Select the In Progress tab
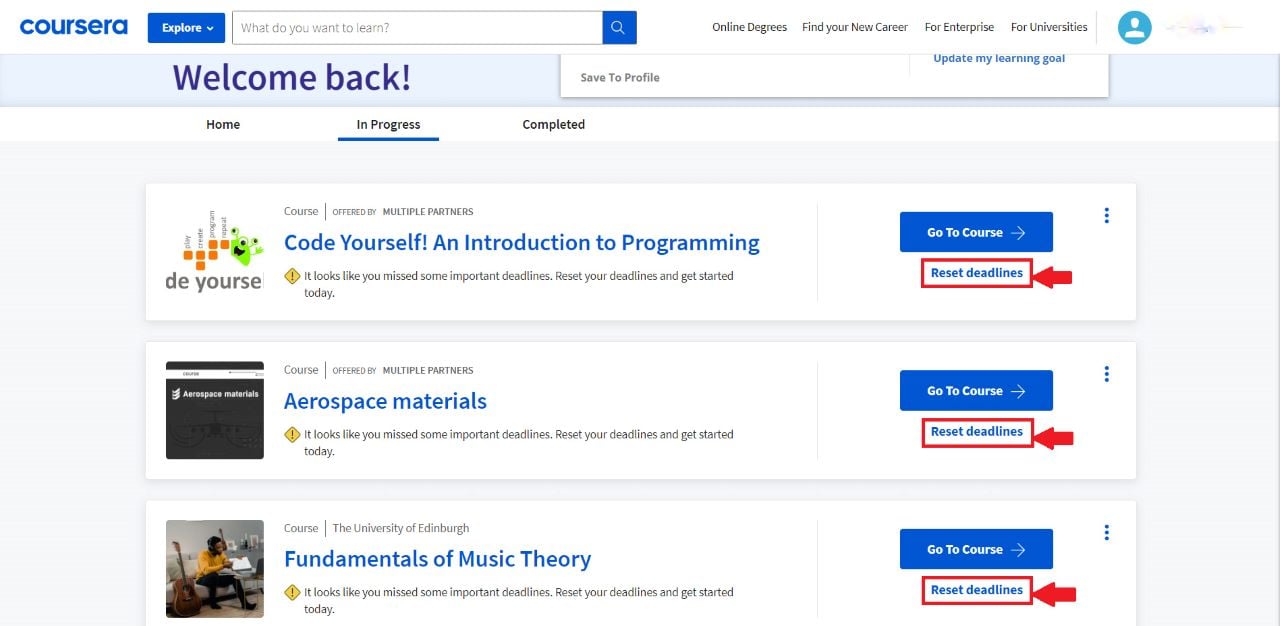The image size is (1280, 626). coord(388,124)
